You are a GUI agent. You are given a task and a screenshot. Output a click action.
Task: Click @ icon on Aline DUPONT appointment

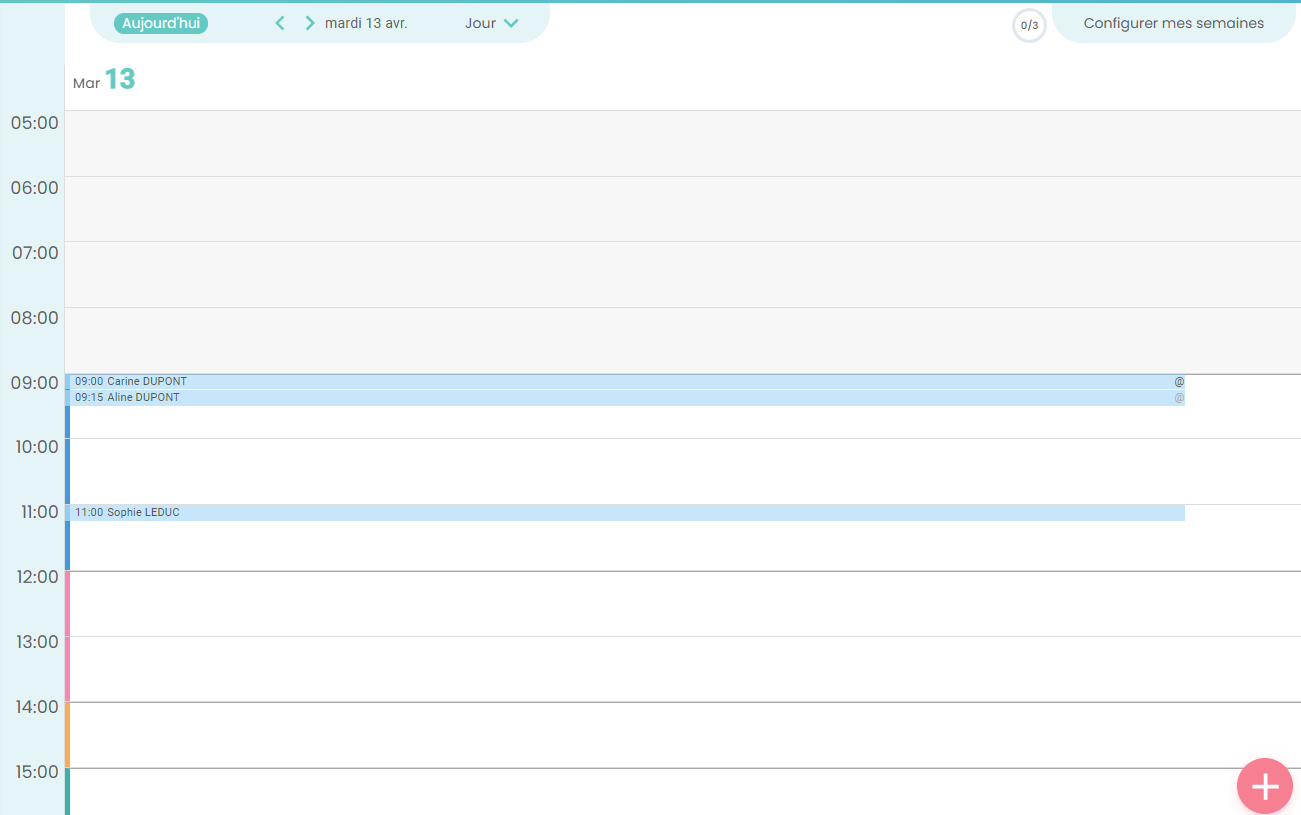click(x=1179, y=398)
